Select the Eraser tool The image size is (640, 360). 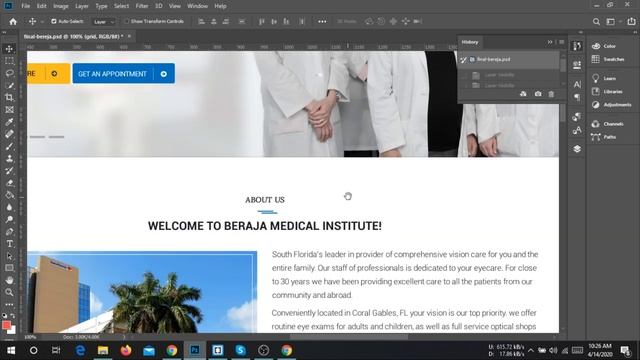pos(9,183)
